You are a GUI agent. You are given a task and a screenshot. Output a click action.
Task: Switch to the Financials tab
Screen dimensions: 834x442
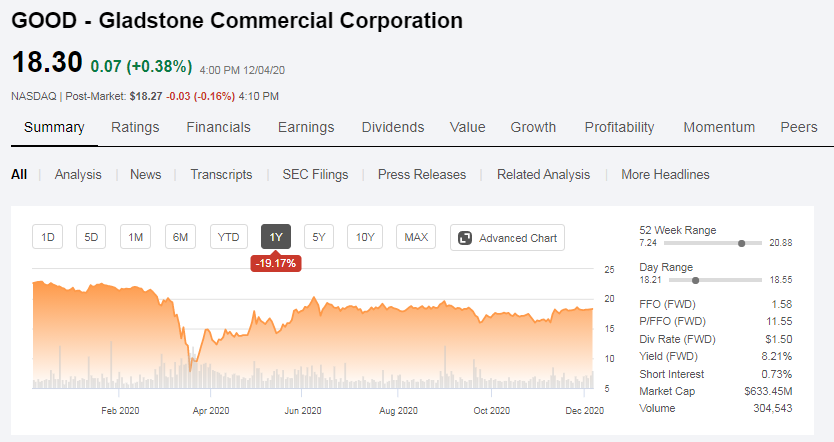tap(218, 127)
